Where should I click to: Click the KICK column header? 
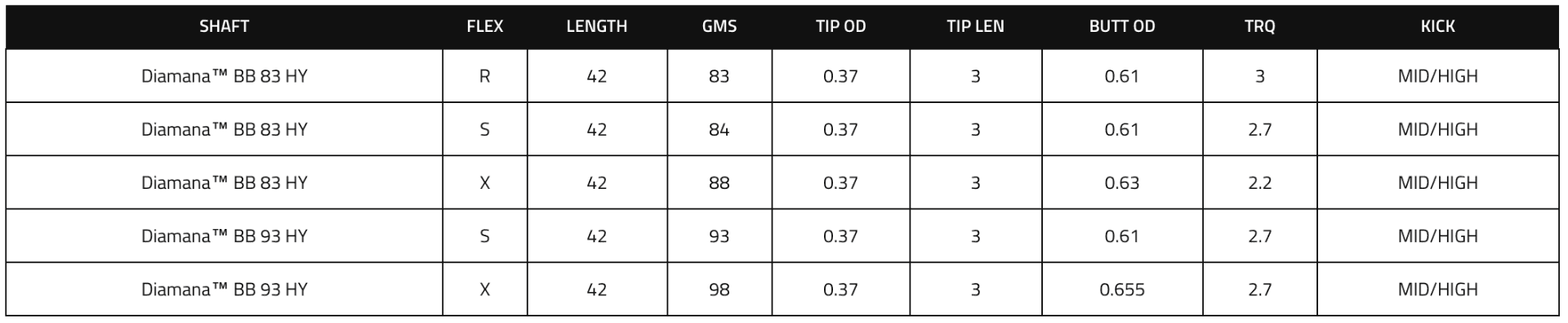pos(1437,26)
